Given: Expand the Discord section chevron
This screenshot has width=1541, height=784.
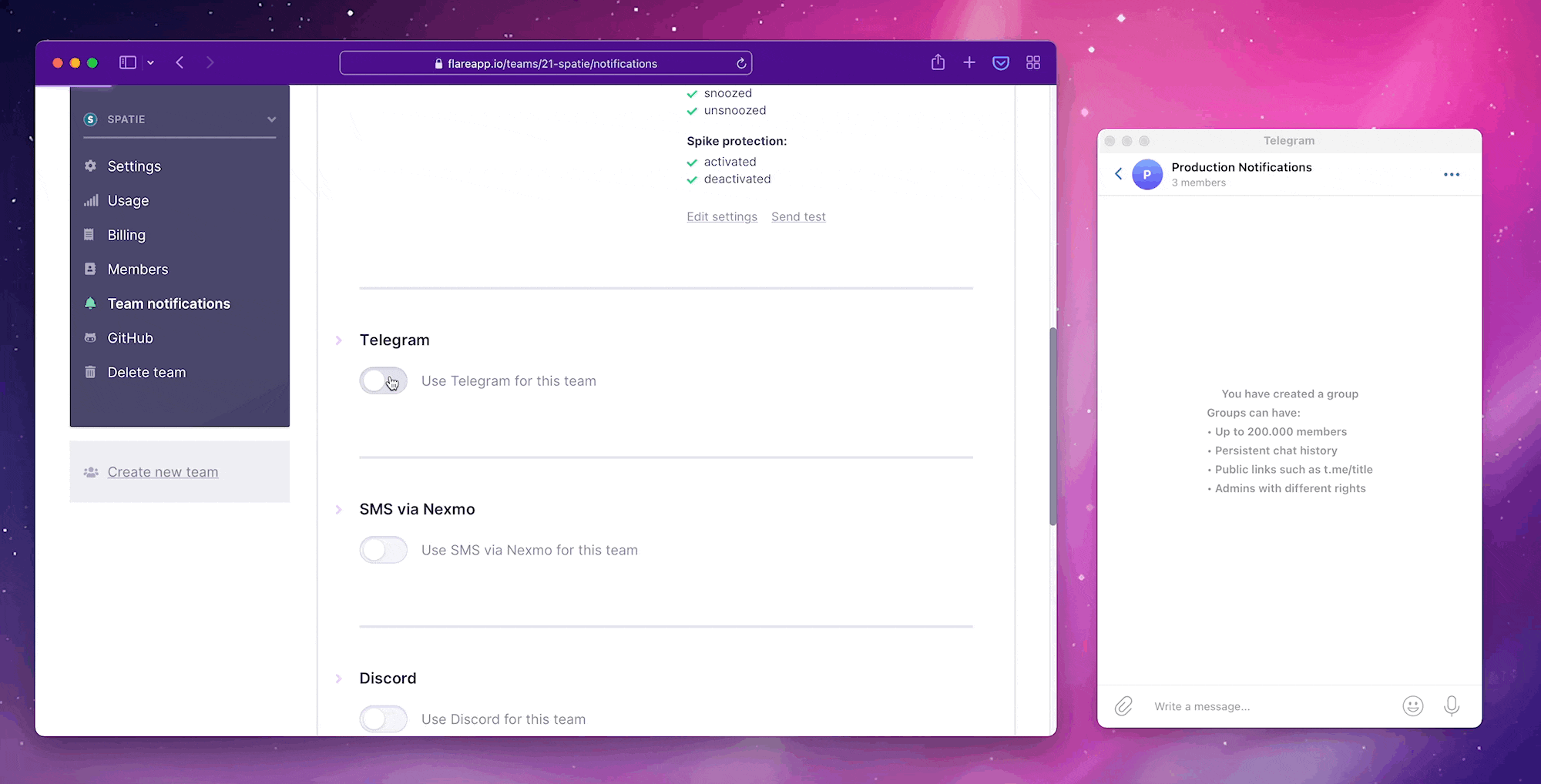Looking at the screenshot, I should 338,678.
